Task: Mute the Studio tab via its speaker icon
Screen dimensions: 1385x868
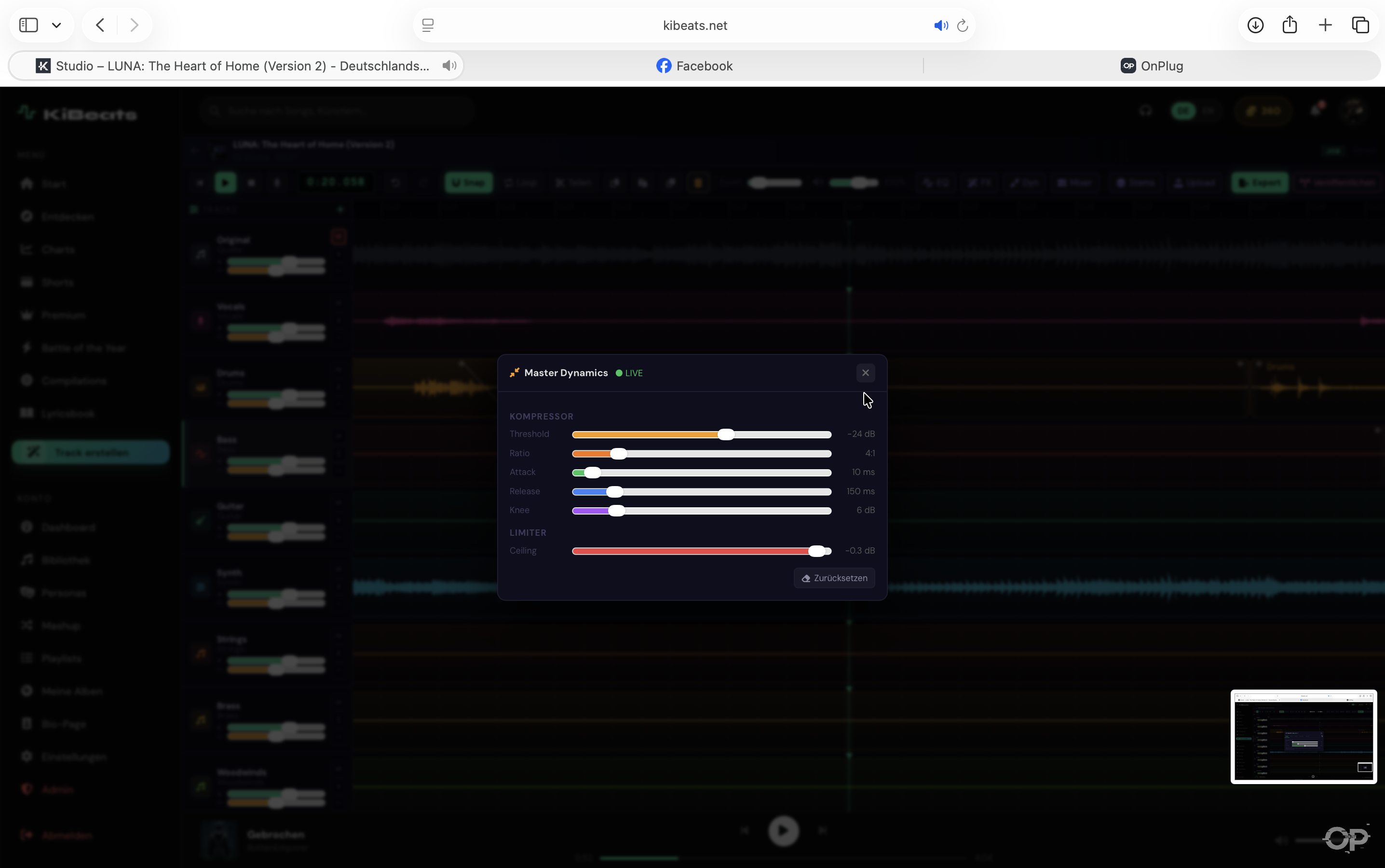Action: tap(449, 66)
